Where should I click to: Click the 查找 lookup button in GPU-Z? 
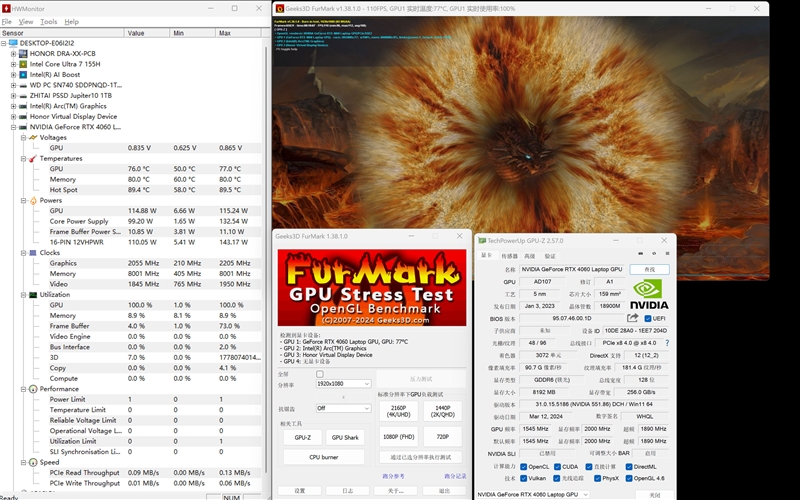649,269
